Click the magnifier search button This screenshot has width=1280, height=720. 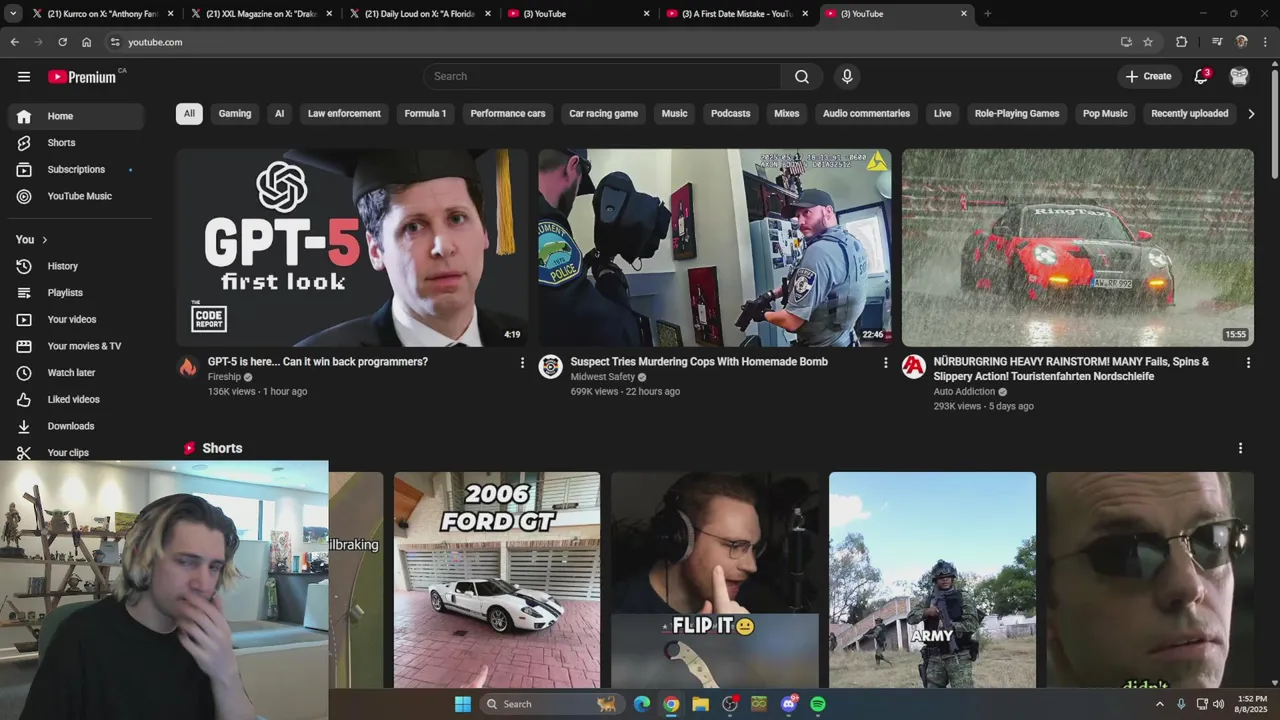(x=802, y=76)
